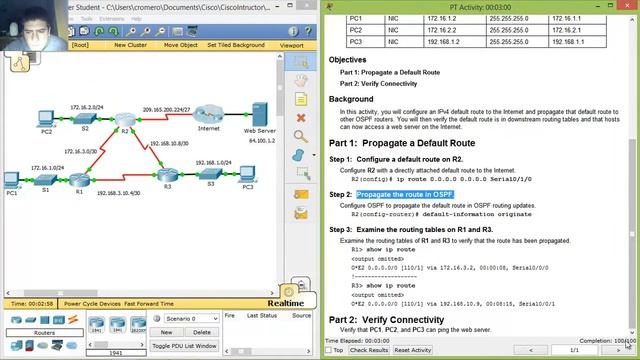This screenshot has height=360, width=640.
Task: Select the Connections lightning bolt icon
Action: pos(73,320)
